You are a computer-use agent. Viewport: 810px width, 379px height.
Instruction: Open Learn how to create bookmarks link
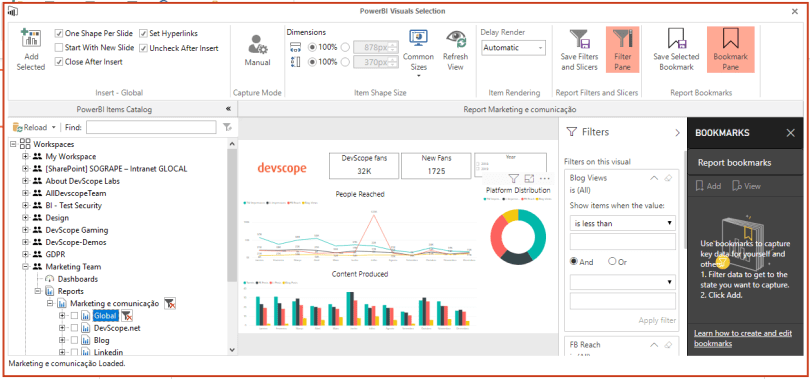click(743, 338)
